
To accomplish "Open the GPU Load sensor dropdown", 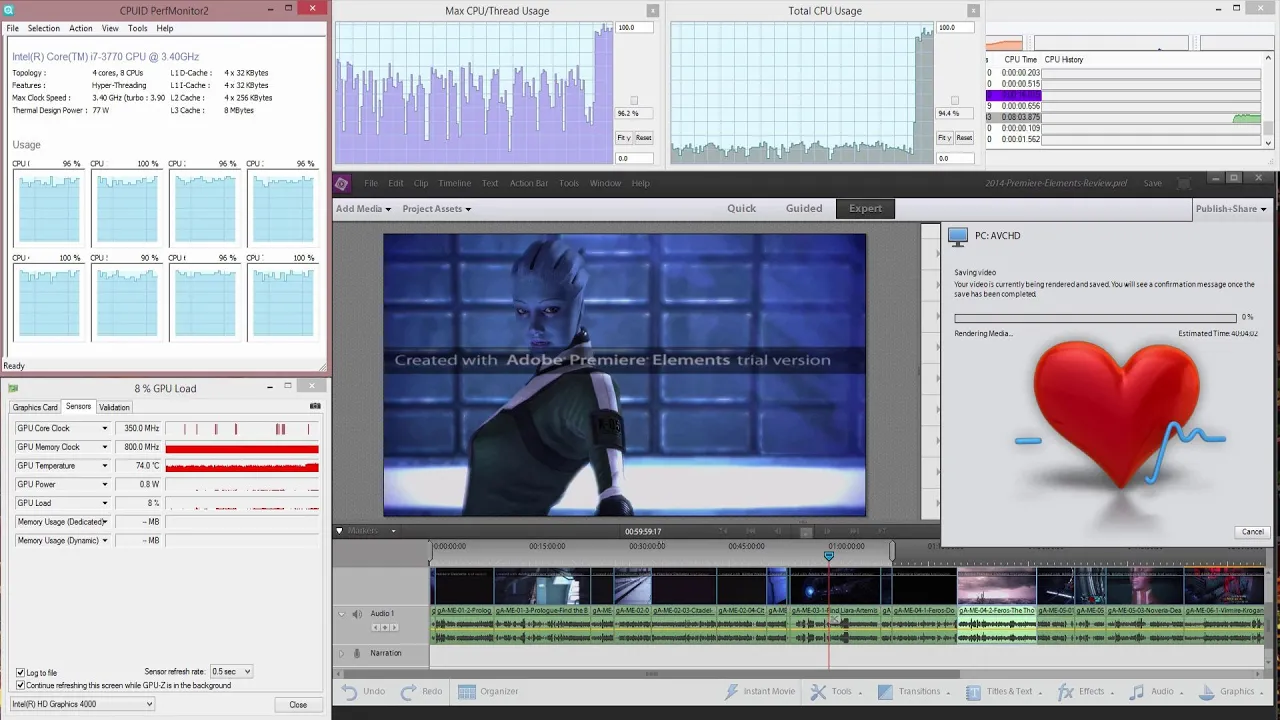I will [x=104, y=503].
